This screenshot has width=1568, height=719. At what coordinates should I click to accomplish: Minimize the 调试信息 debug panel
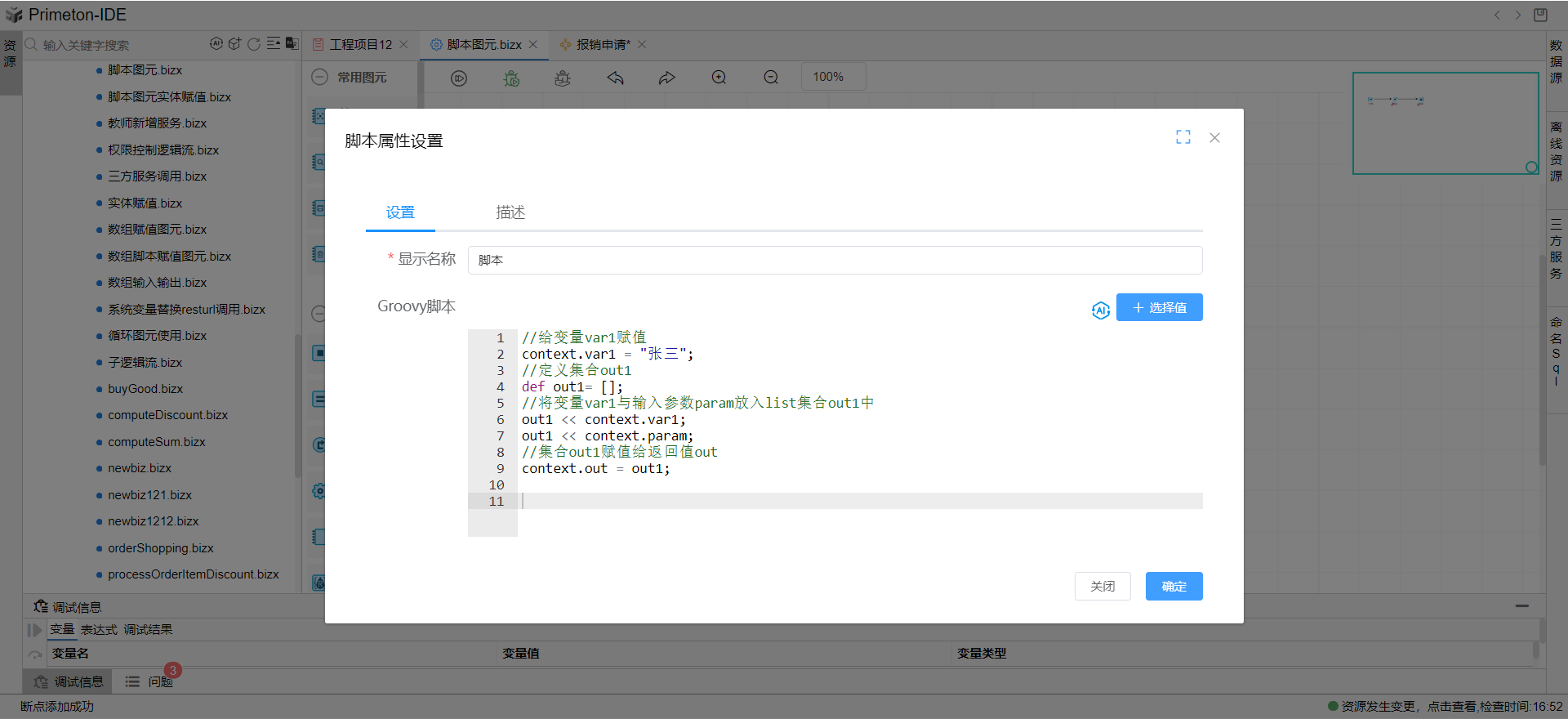point(1521,606)
